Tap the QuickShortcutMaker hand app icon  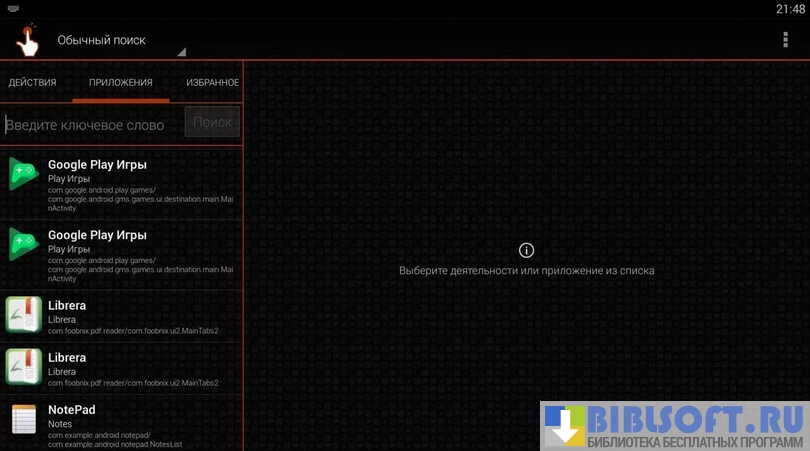click(x=27, y=40)
